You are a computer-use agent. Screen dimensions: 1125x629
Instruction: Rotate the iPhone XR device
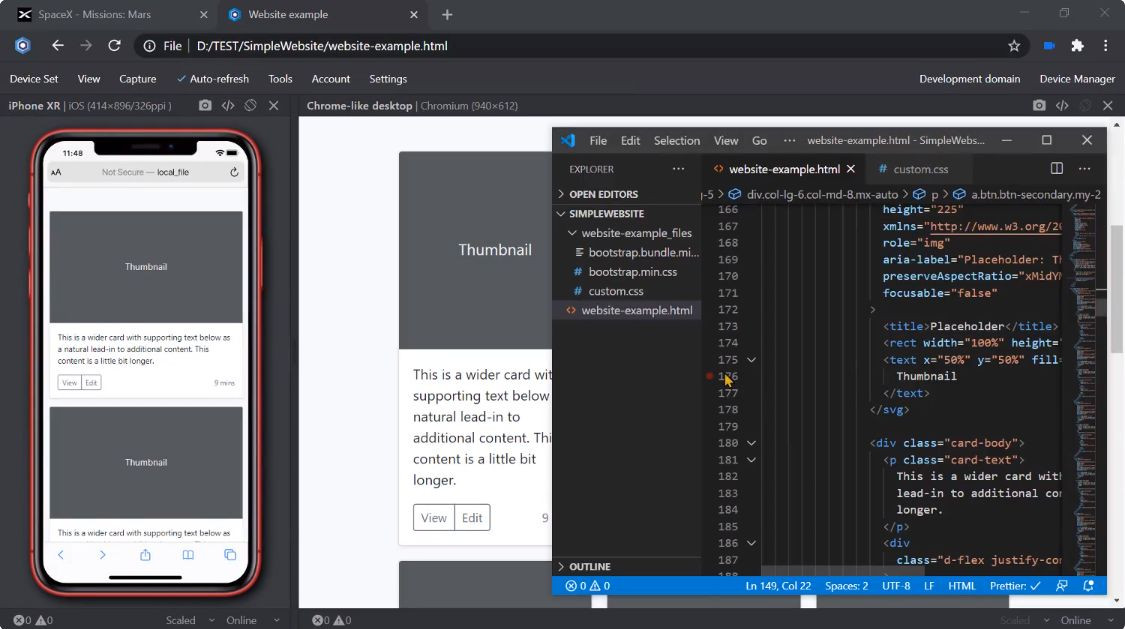[250, 105]
